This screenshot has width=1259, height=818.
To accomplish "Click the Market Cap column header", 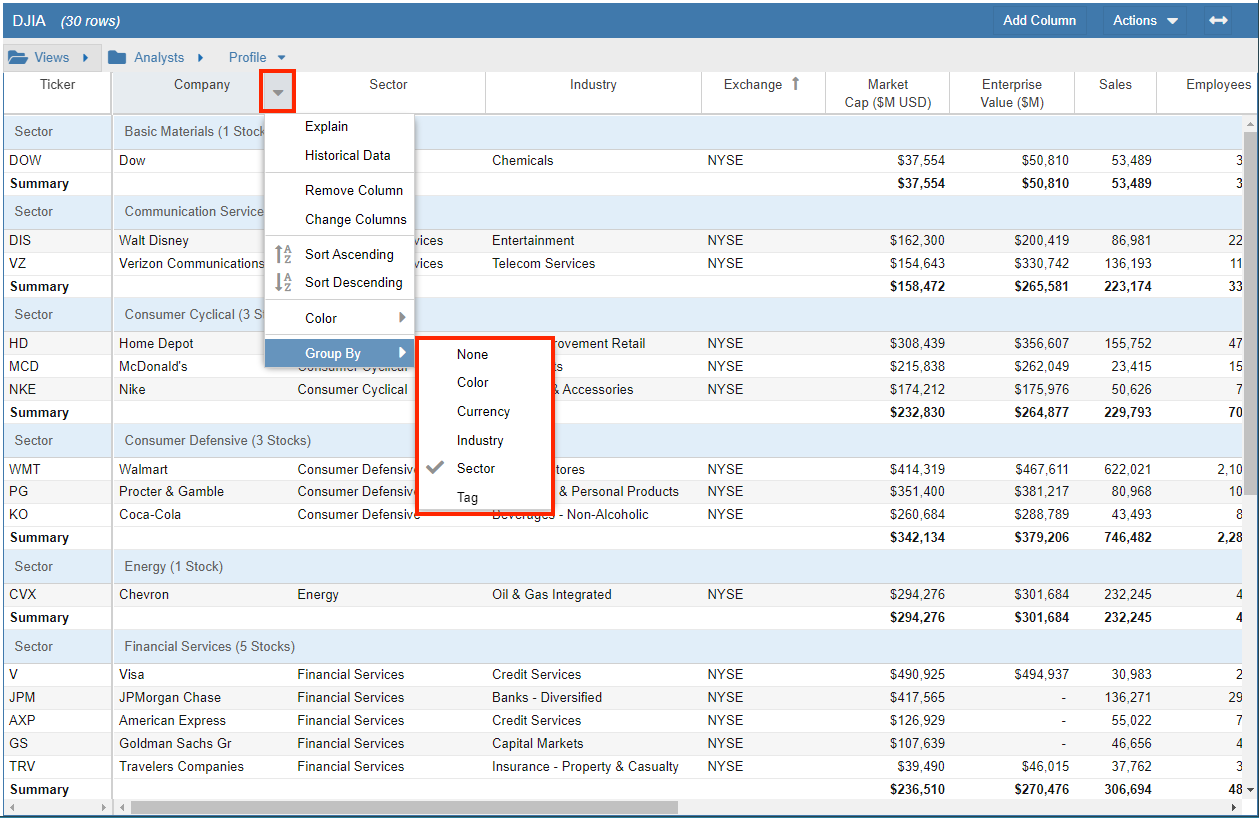I will click(888, 92).
